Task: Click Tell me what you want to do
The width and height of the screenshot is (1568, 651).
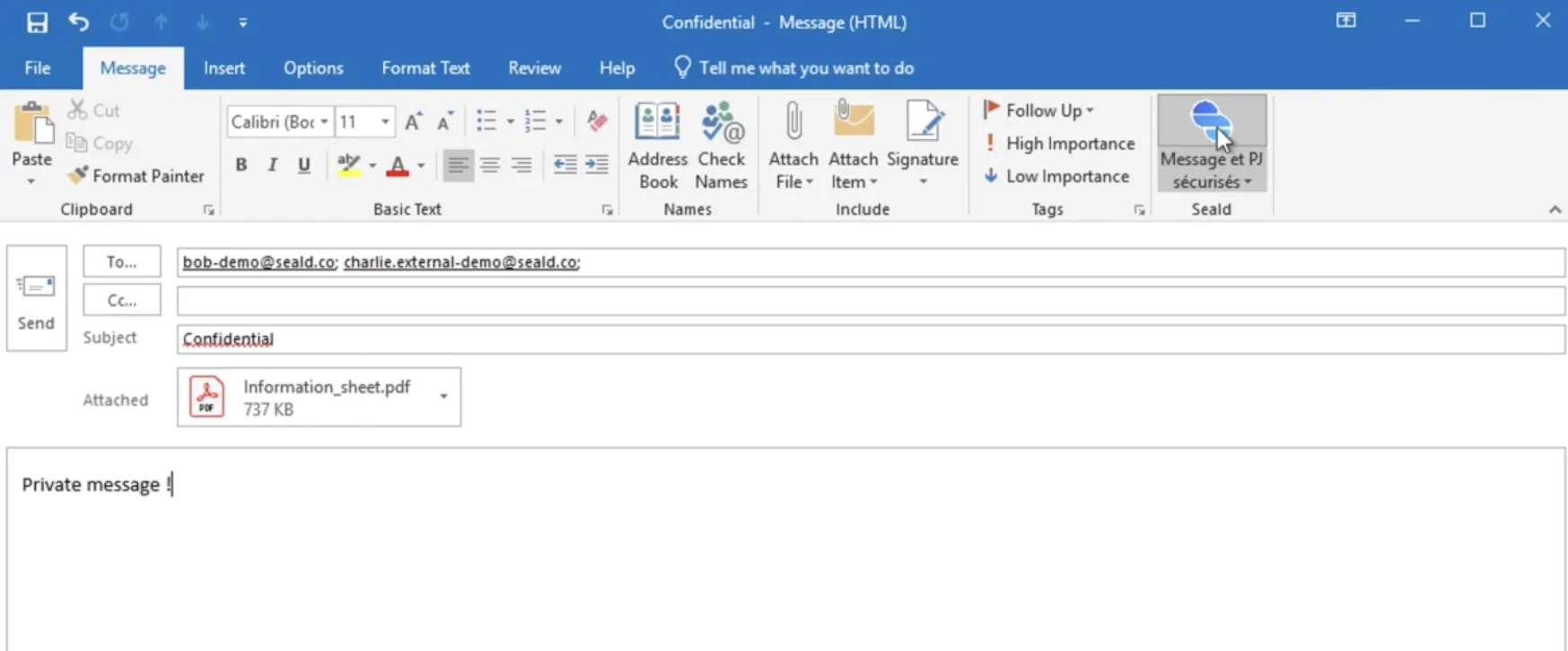Action: (794, 68)
